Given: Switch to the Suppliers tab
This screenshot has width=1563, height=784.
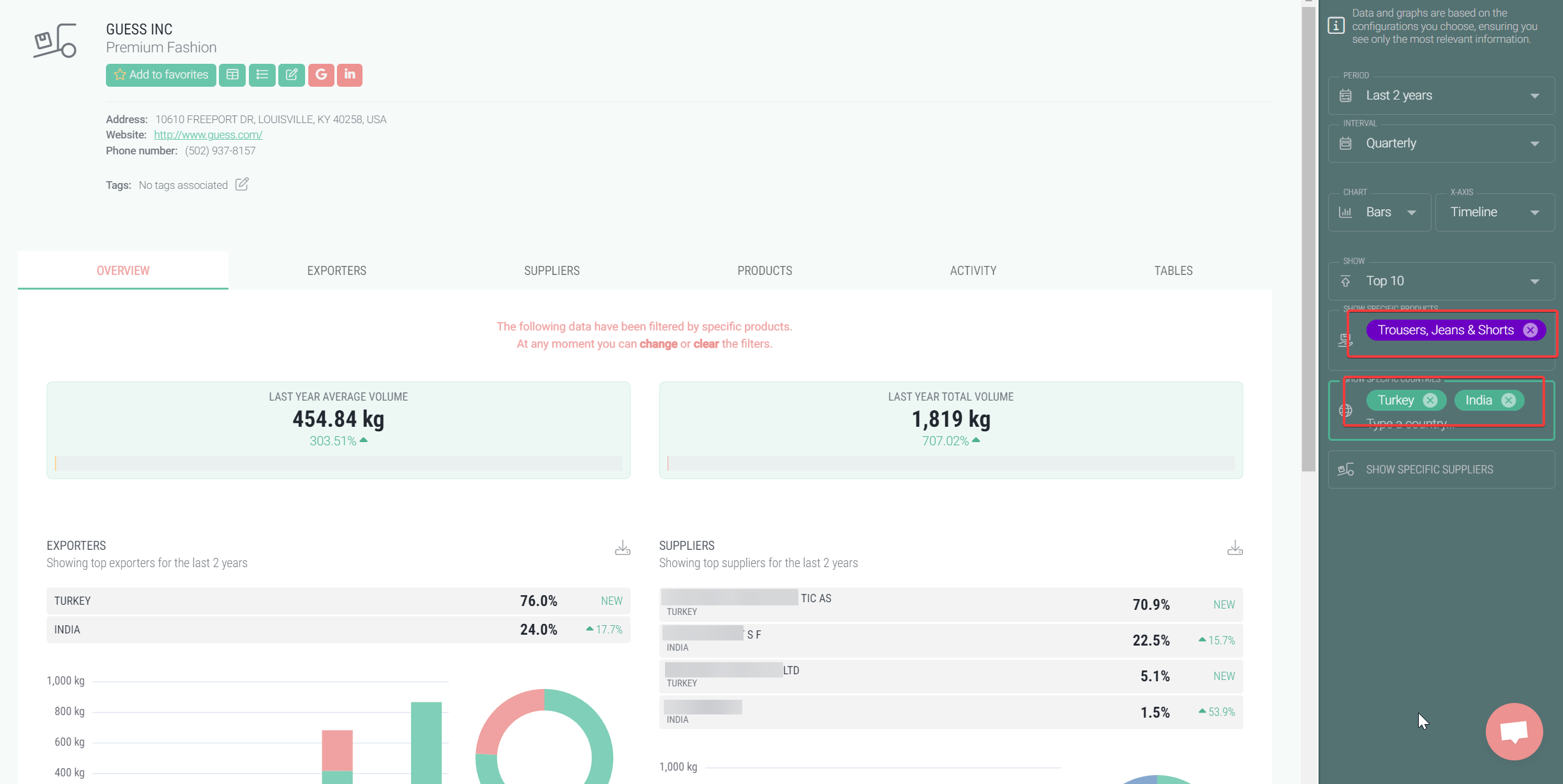Looking at the screenshot, I should [552, 270].
